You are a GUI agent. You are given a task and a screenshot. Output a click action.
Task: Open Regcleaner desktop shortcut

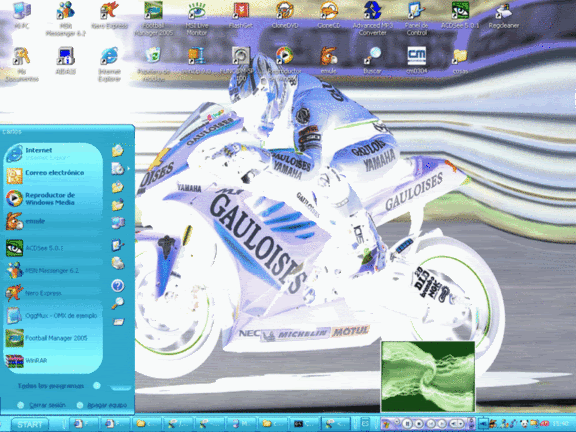click(504, 15)
